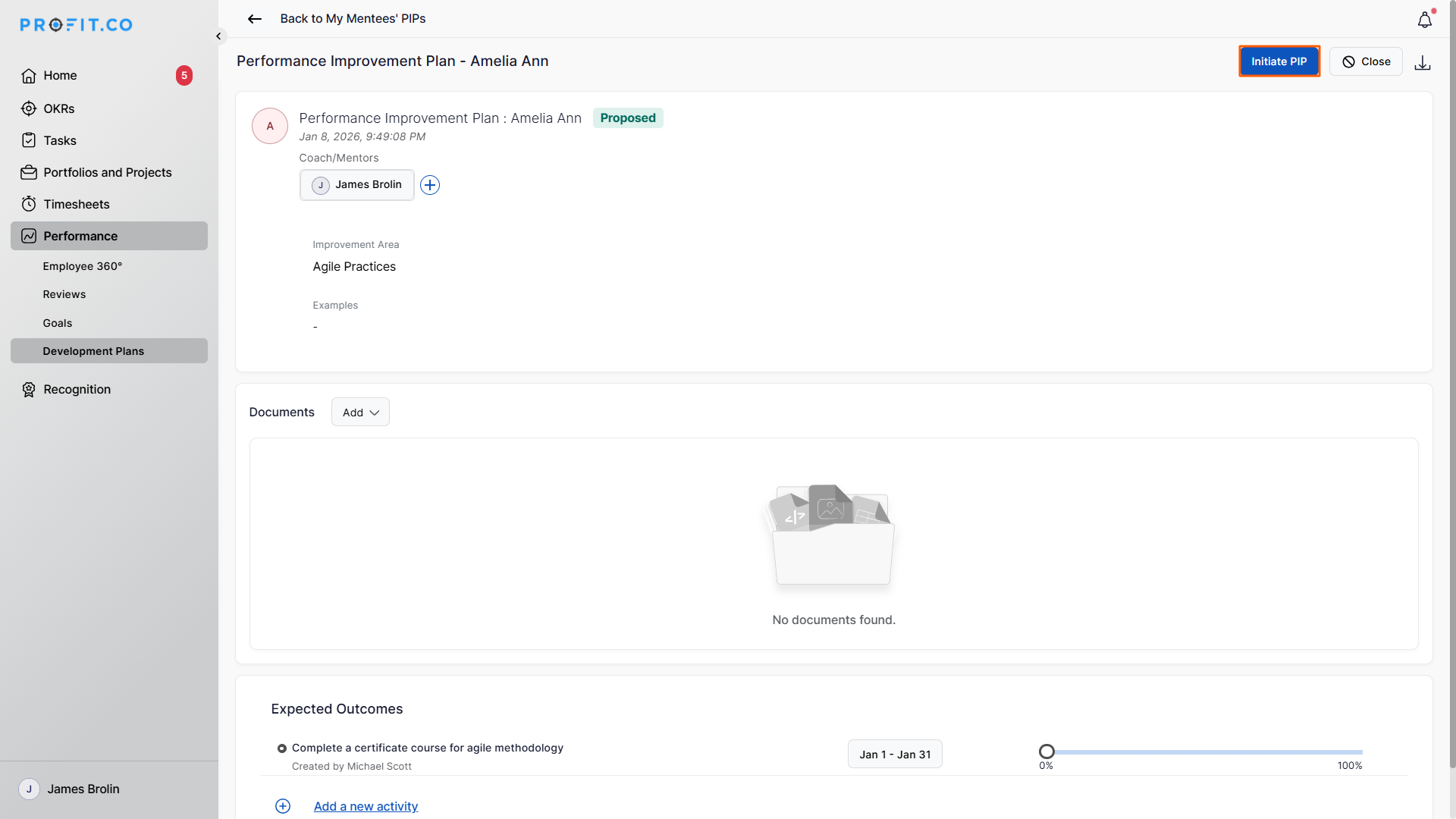This screenshot has width=1456, height=819.
Task: Open Timesheets in sidebar
Action: 76,204
